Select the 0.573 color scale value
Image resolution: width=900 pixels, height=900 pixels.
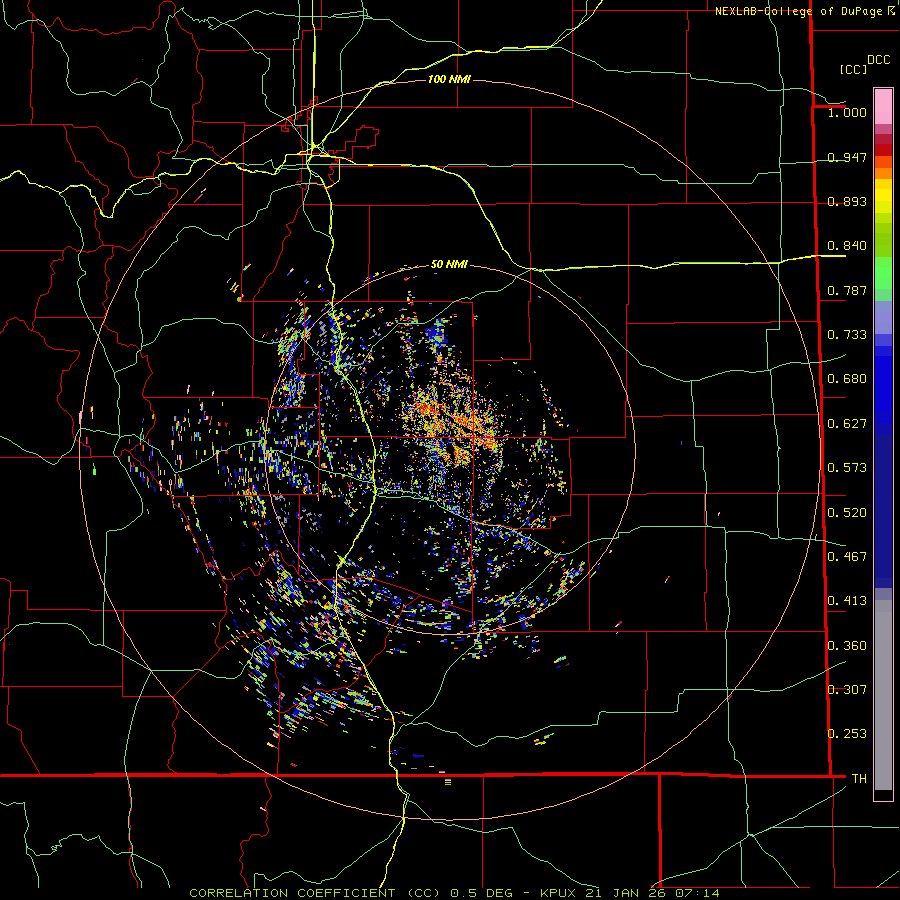tap(847, 468)
